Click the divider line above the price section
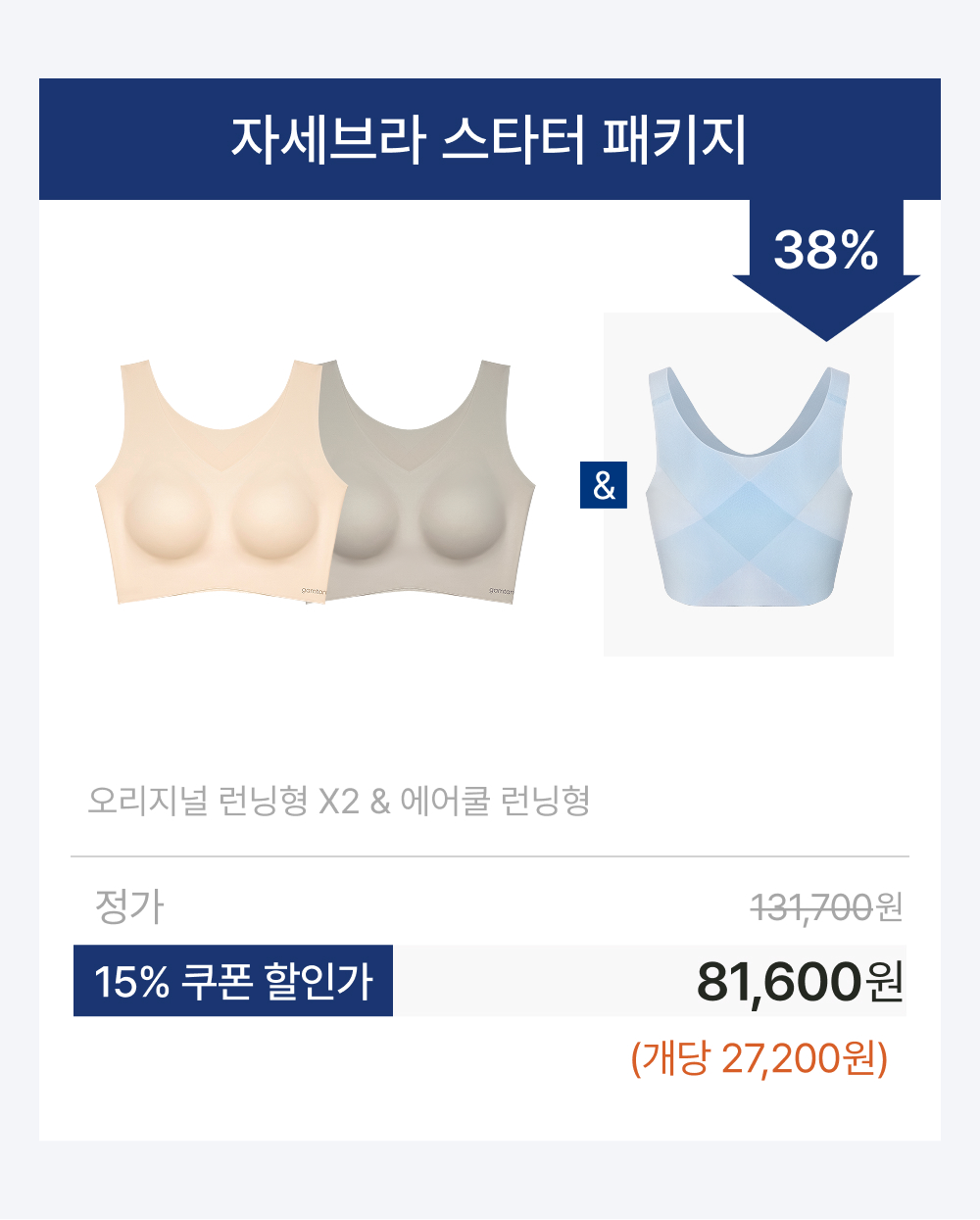 pyautogui.click(x=490, y=856)
